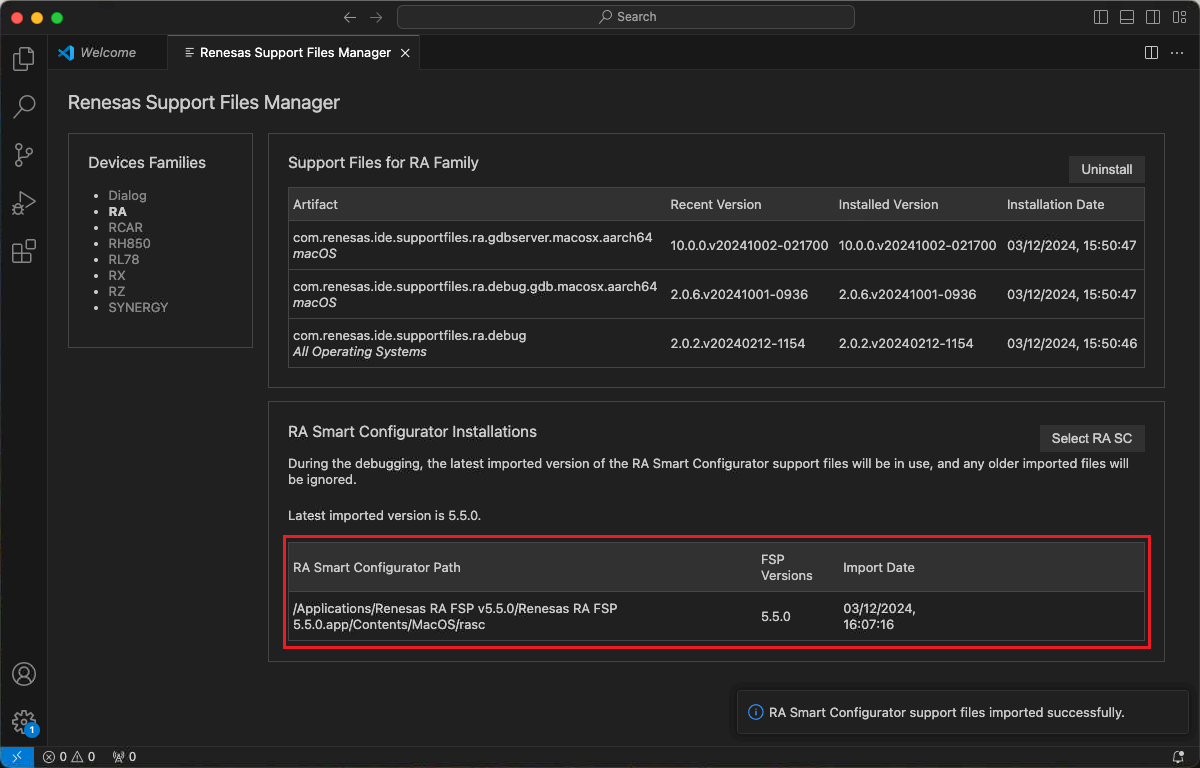The width and height of the screenshot is (1200, 768).
Task: Click the notification info icon
Action: [756, 713]
